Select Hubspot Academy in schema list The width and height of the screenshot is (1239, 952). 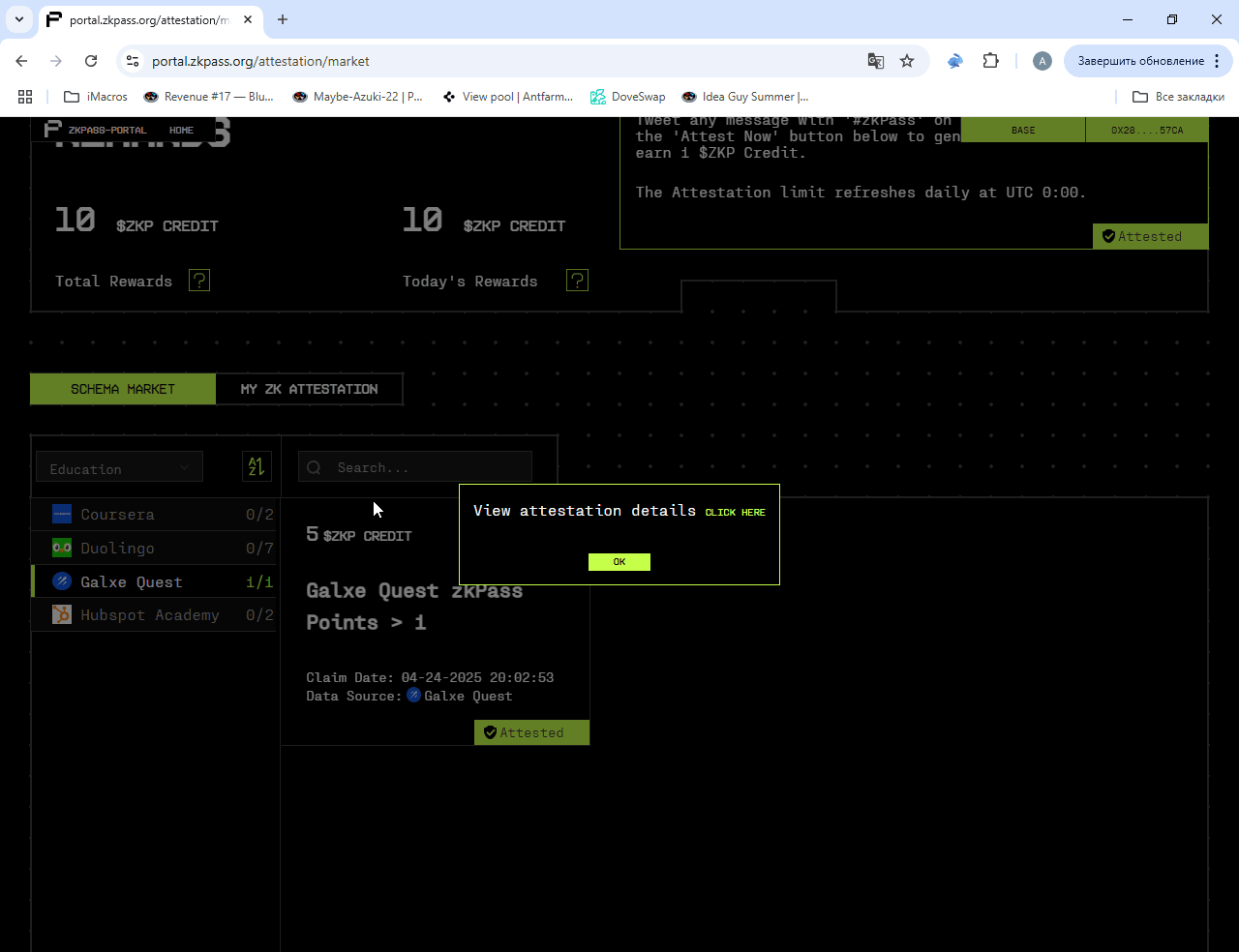point(155,615)
